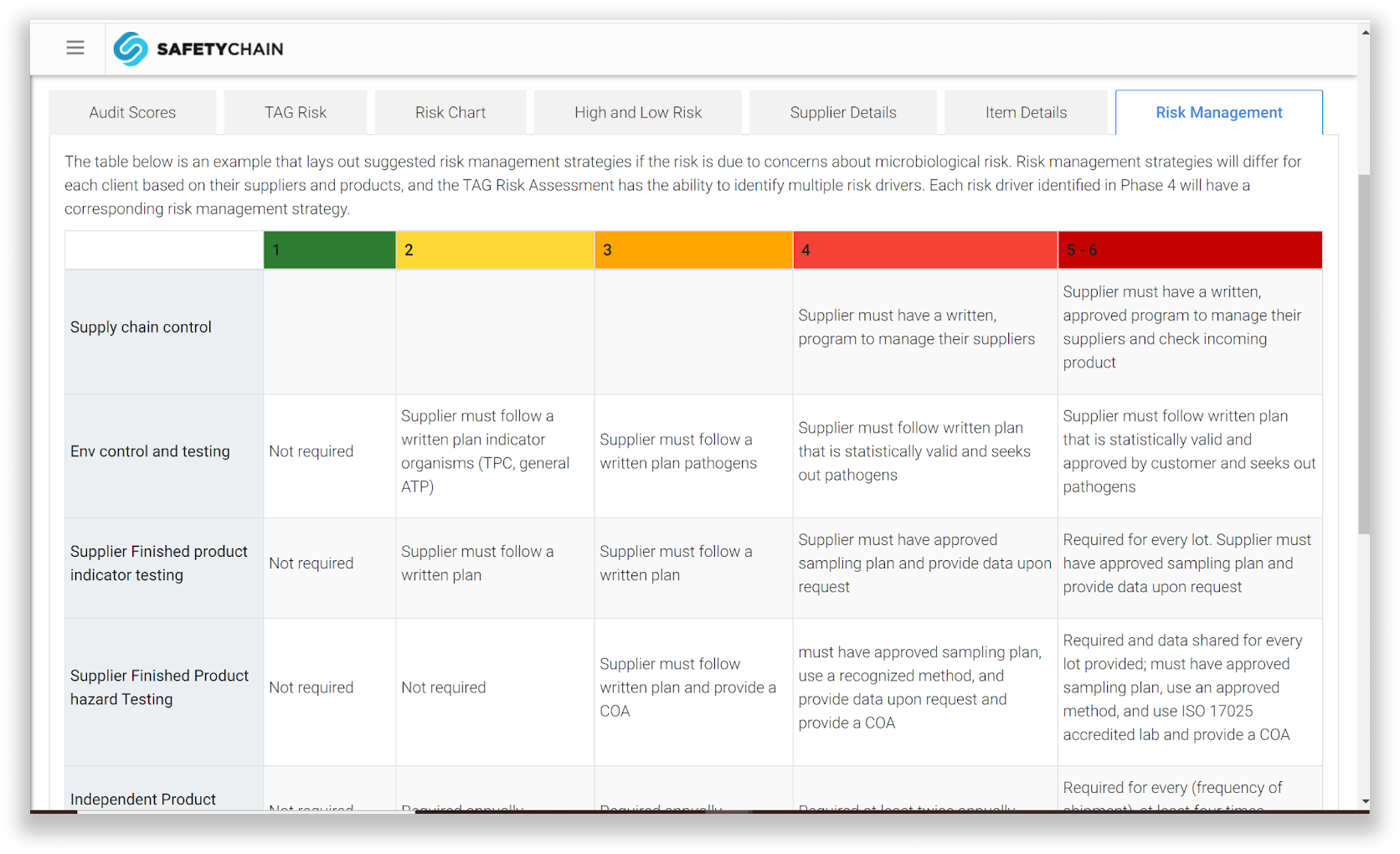Open the TAG Risk tab
Screen dimensions: 1400x854
[296, 112]
